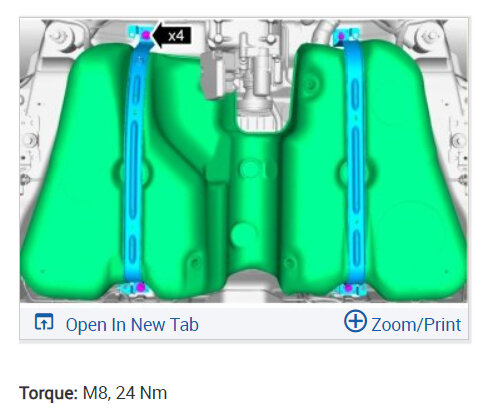The width and height of the screenshot is (493, 418).
Task: Open the Open In New Tab link
Action: click(132, 325)
